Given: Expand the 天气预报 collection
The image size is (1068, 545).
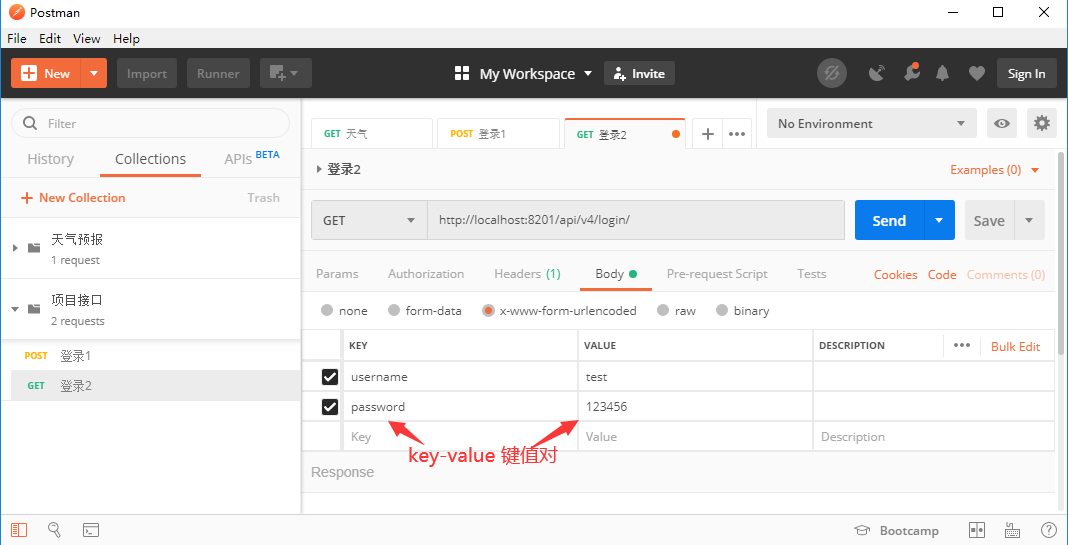Looking at the screenshot, I should click(x=15, y=248).
